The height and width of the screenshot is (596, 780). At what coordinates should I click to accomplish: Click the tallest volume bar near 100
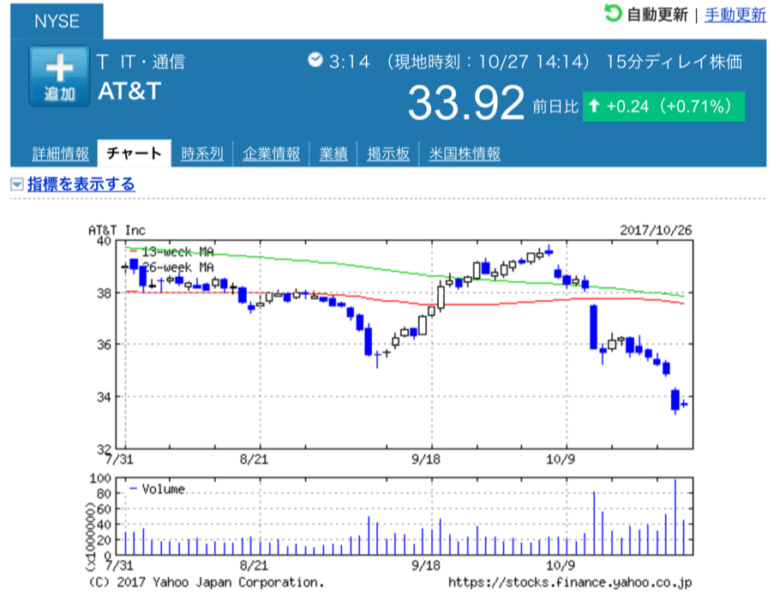click(x=675, y=517)
